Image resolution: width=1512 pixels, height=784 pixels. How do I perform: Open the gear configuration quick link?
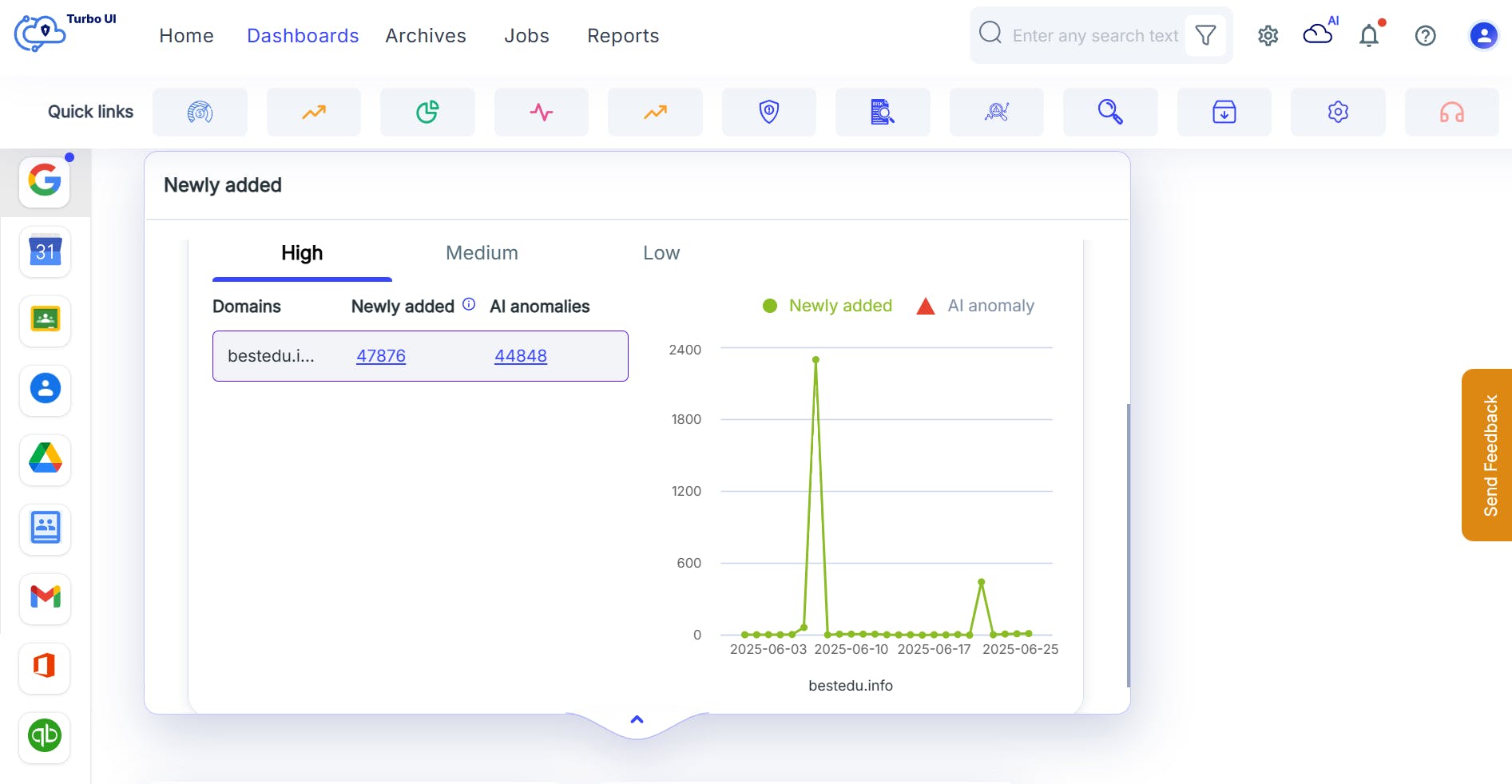click(1338, 112)
